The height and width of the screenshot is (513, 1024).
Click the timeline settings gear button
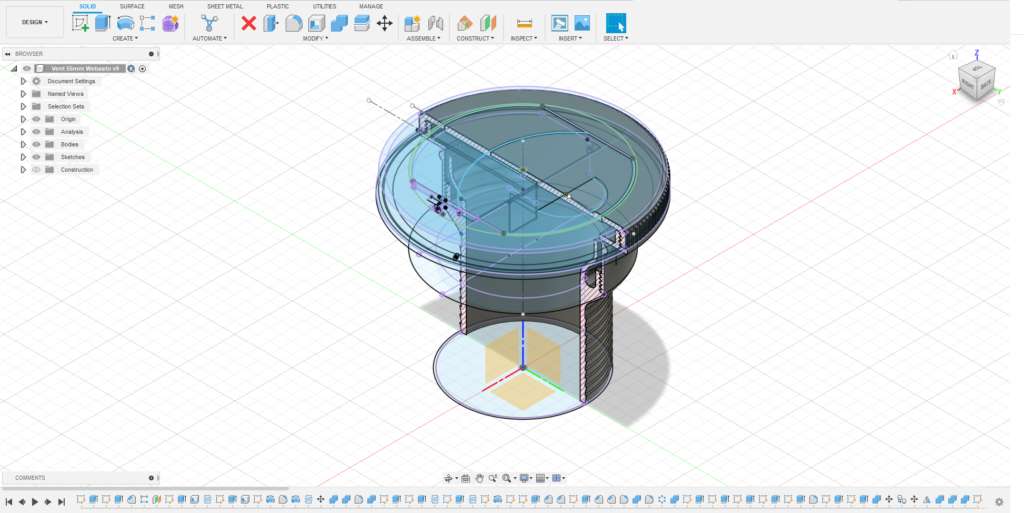[x=998, y=501]
